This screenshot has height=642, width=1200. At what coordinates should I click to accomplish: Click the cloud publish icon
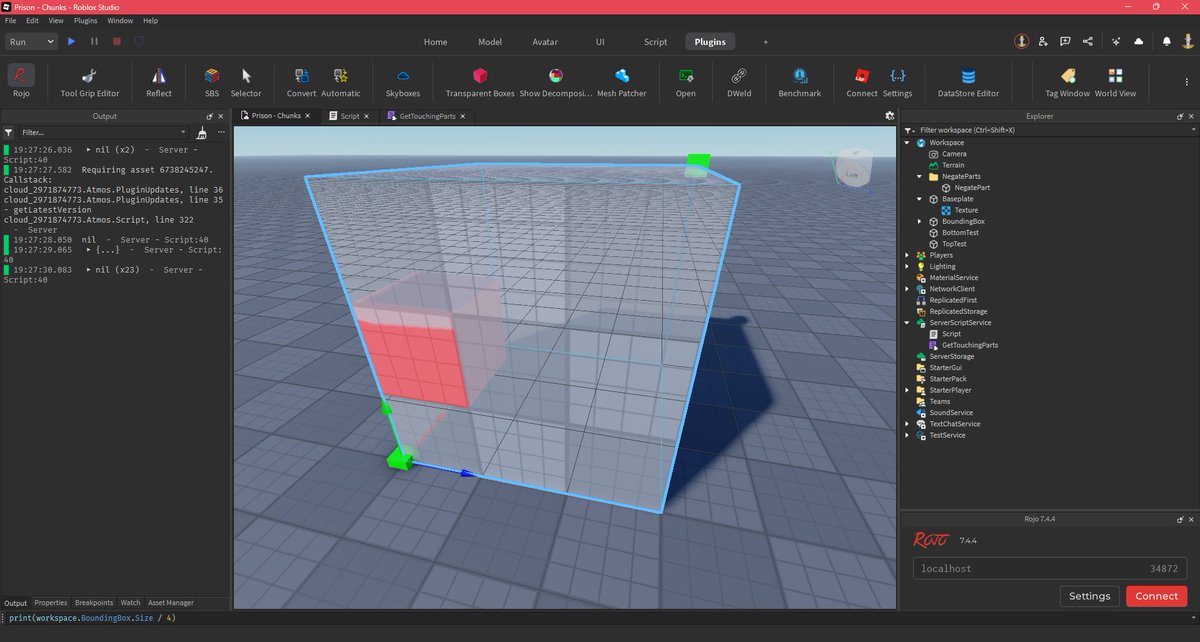(1139, 41)
